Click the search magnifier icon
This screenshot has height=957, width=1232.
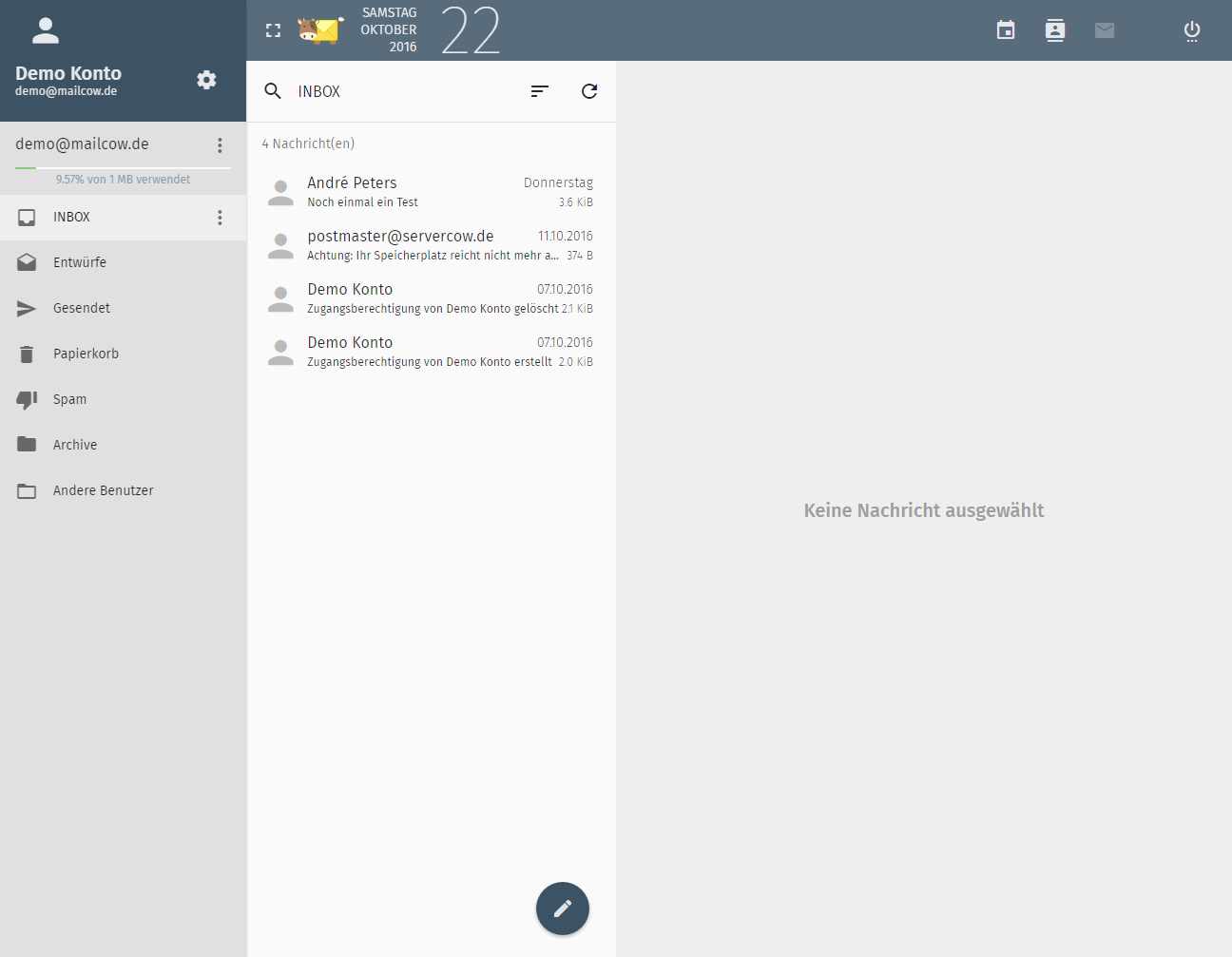point(273,91)
